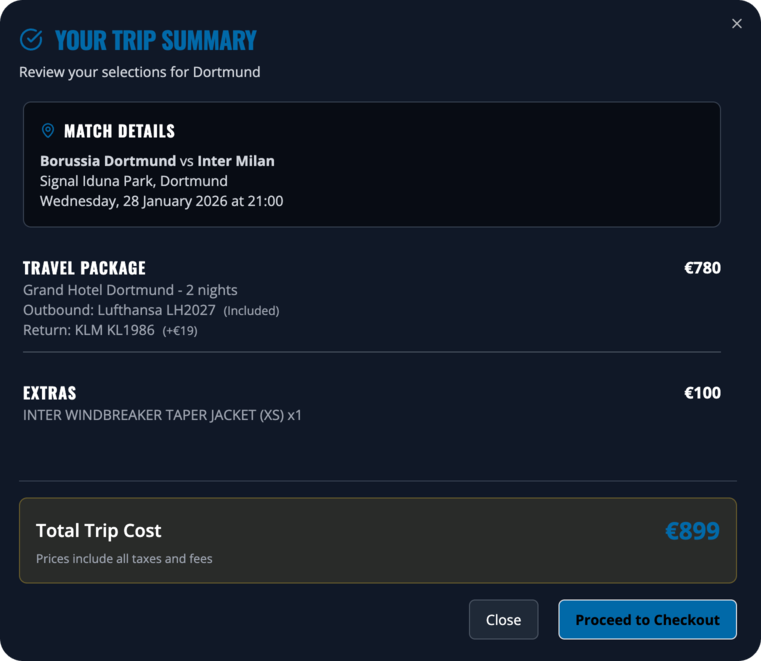
Task: Click the checkmark icon beside Your Trip Summary
Action: (31, 40)
